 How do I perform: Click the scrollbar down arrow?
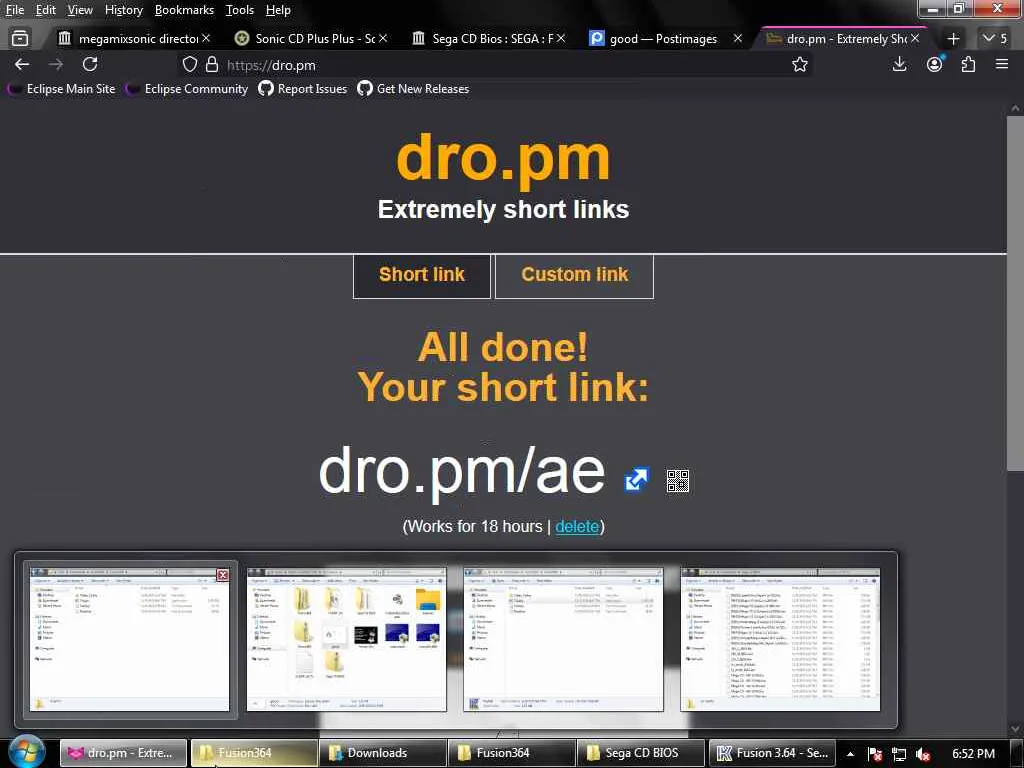(x=1015, y=728)
